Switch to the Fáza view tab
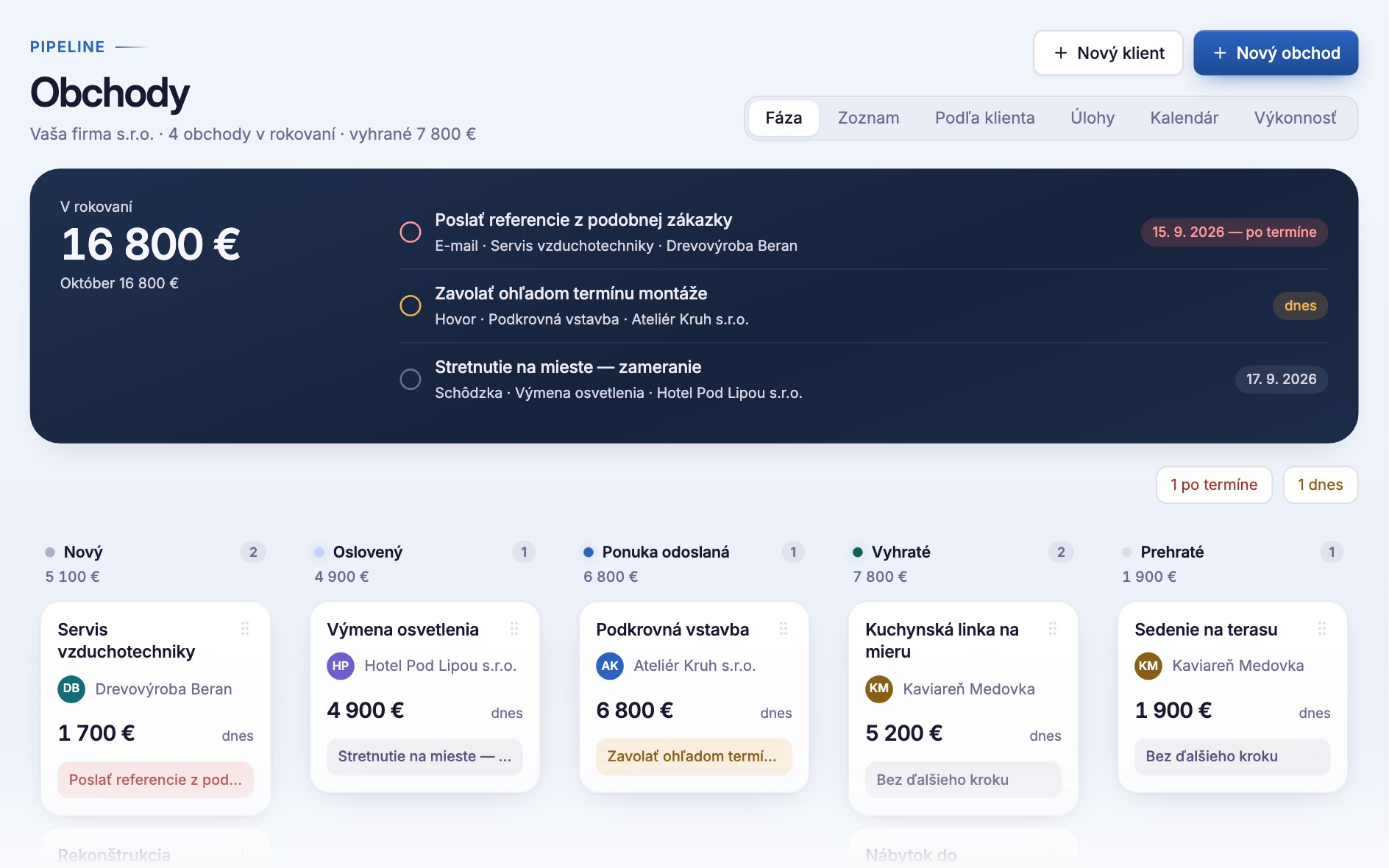The width and height of the screenshot is (1389, 868). tap(784, 118)
